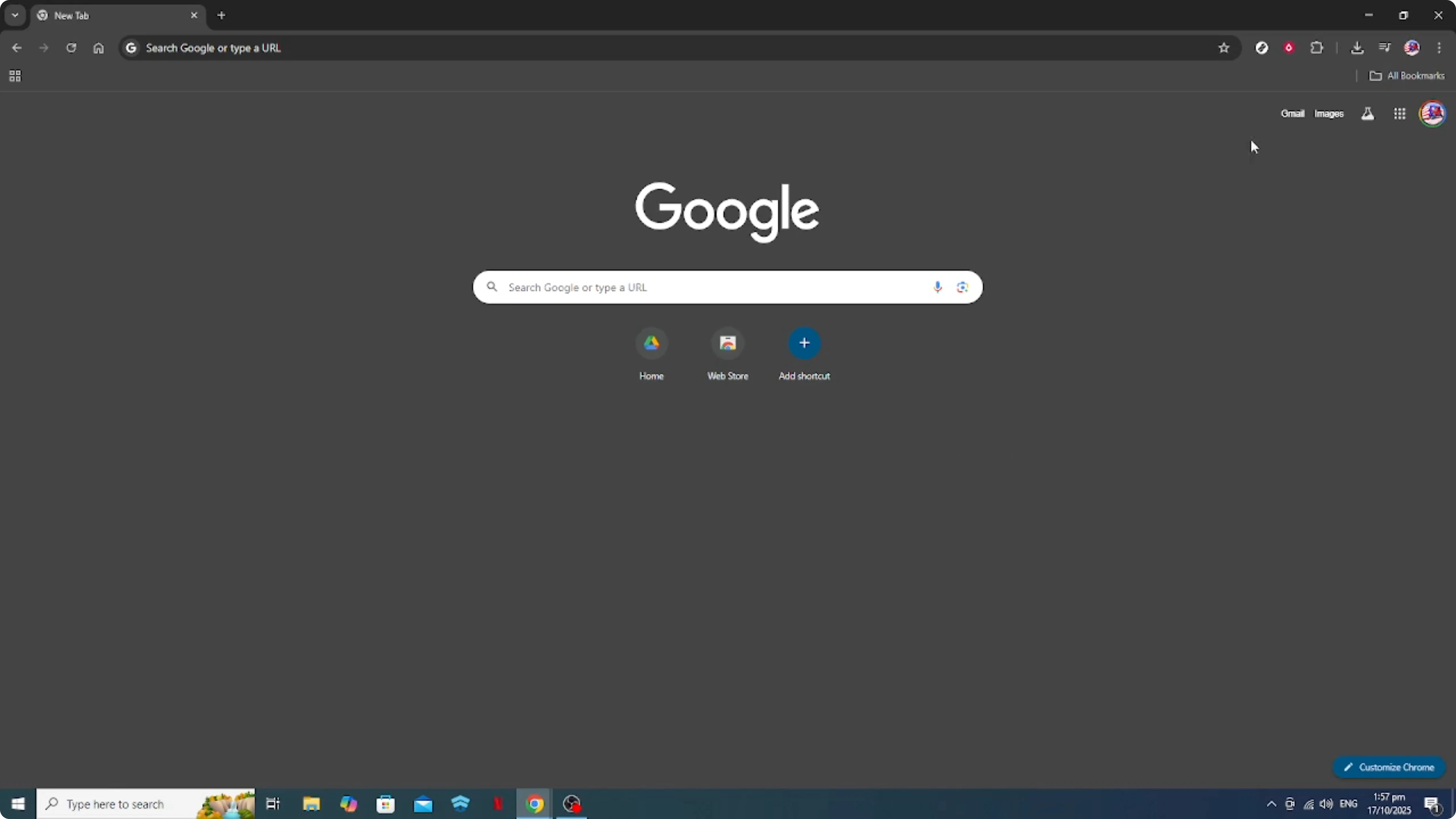Image resolution: width=1456 pixels, height=819 pixels.
Task: Select the New Tab browser tab
Action: (x=118, y=15)
